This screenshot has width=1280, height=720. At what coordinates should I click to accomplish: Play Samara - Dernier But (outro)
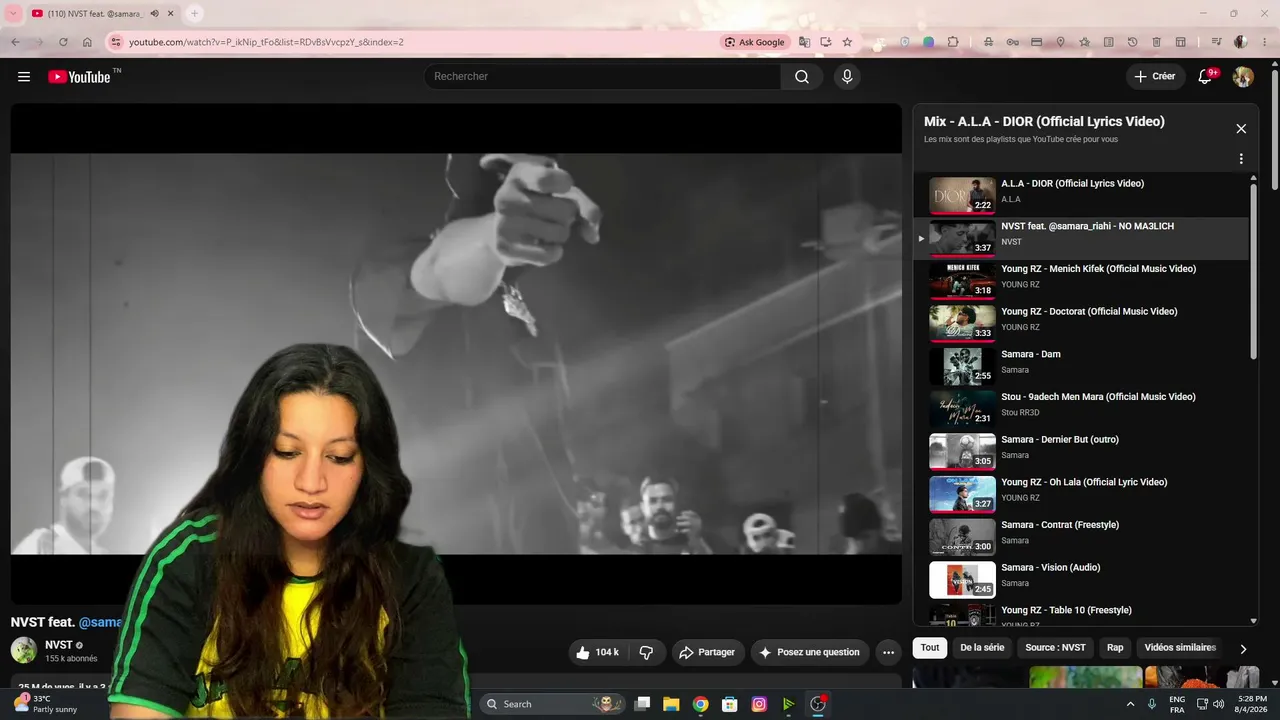[1081, 452]
